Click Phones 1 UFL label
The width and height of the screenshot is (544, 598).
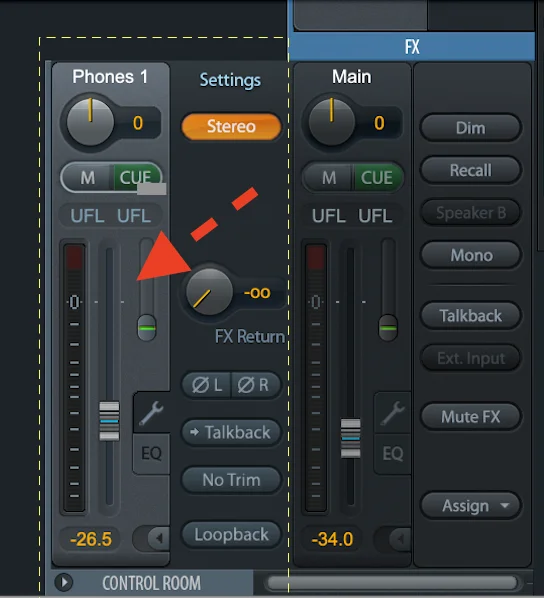tap(110, 216)
